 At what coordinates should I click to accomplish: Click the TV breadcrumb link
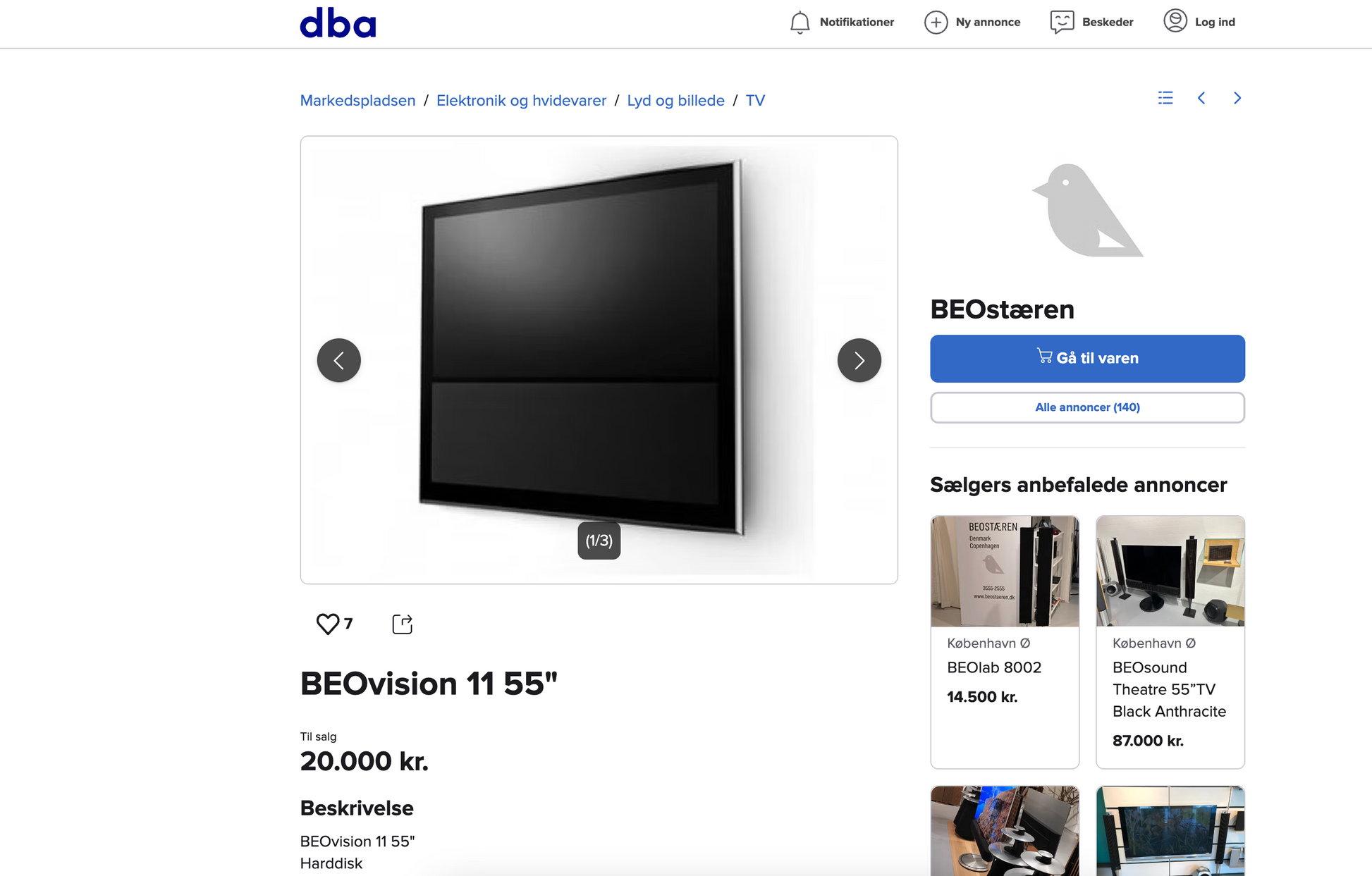pos(755,101)
